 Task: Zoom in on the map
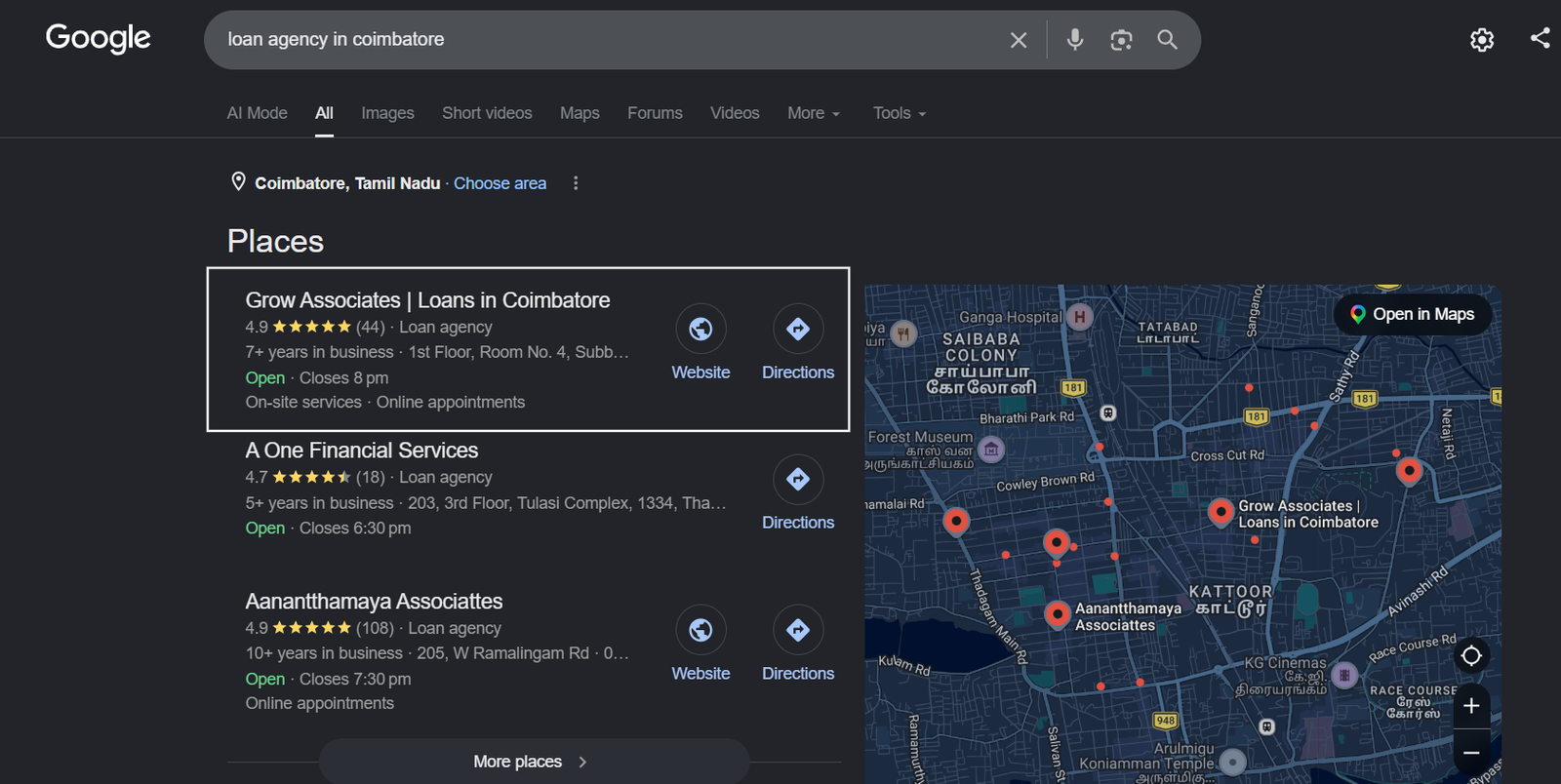[1471, 706]
